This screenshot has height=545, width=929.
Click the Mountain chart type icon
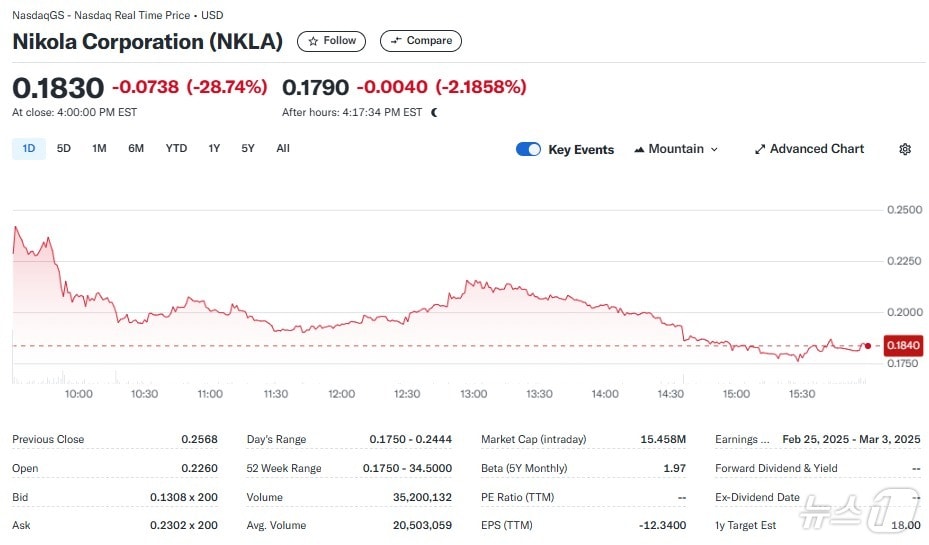[x=638, y=150]
